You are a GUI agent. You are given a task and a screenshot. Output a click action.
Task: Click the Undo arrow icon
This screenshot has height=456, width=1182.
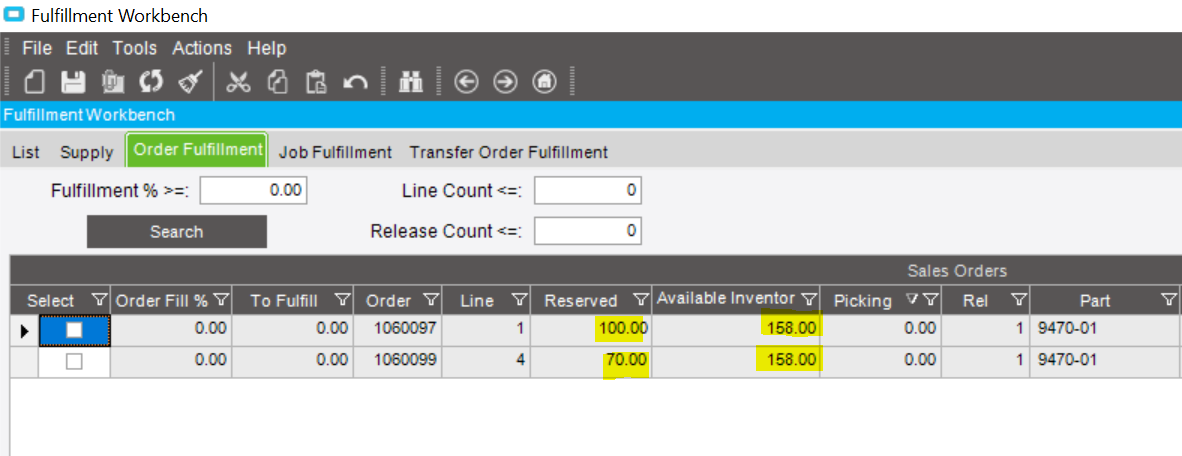(x=355, y=82)
